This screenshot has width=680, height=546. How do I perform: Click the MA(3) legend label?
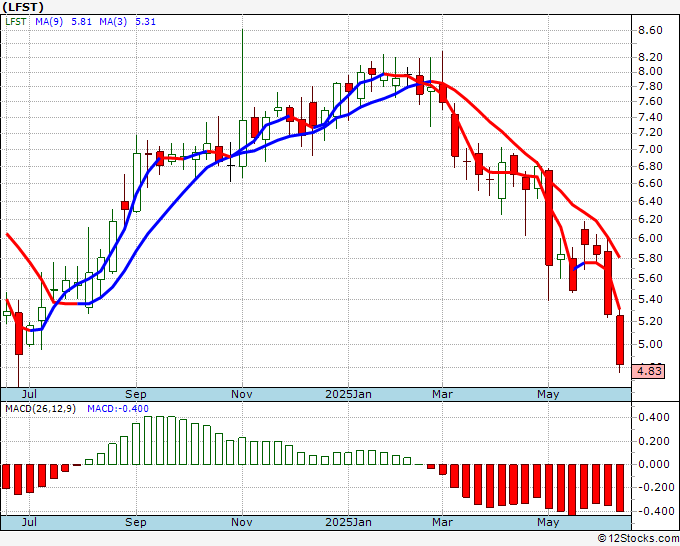tap(113, 22)
